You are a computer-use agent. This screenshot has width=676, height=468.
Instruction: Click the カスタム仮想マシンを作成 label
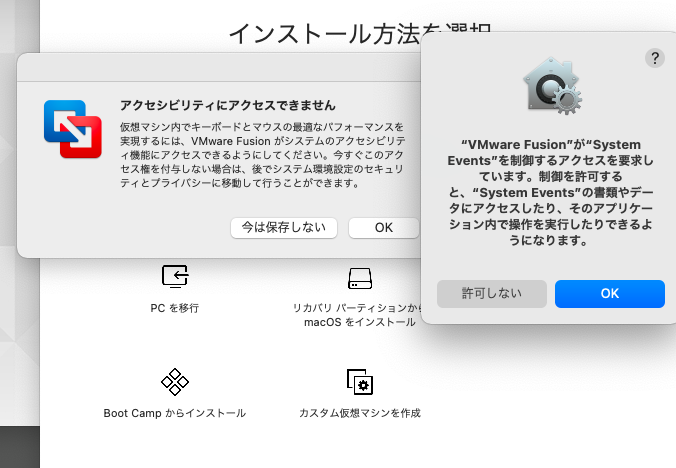(x=360, y=413)
